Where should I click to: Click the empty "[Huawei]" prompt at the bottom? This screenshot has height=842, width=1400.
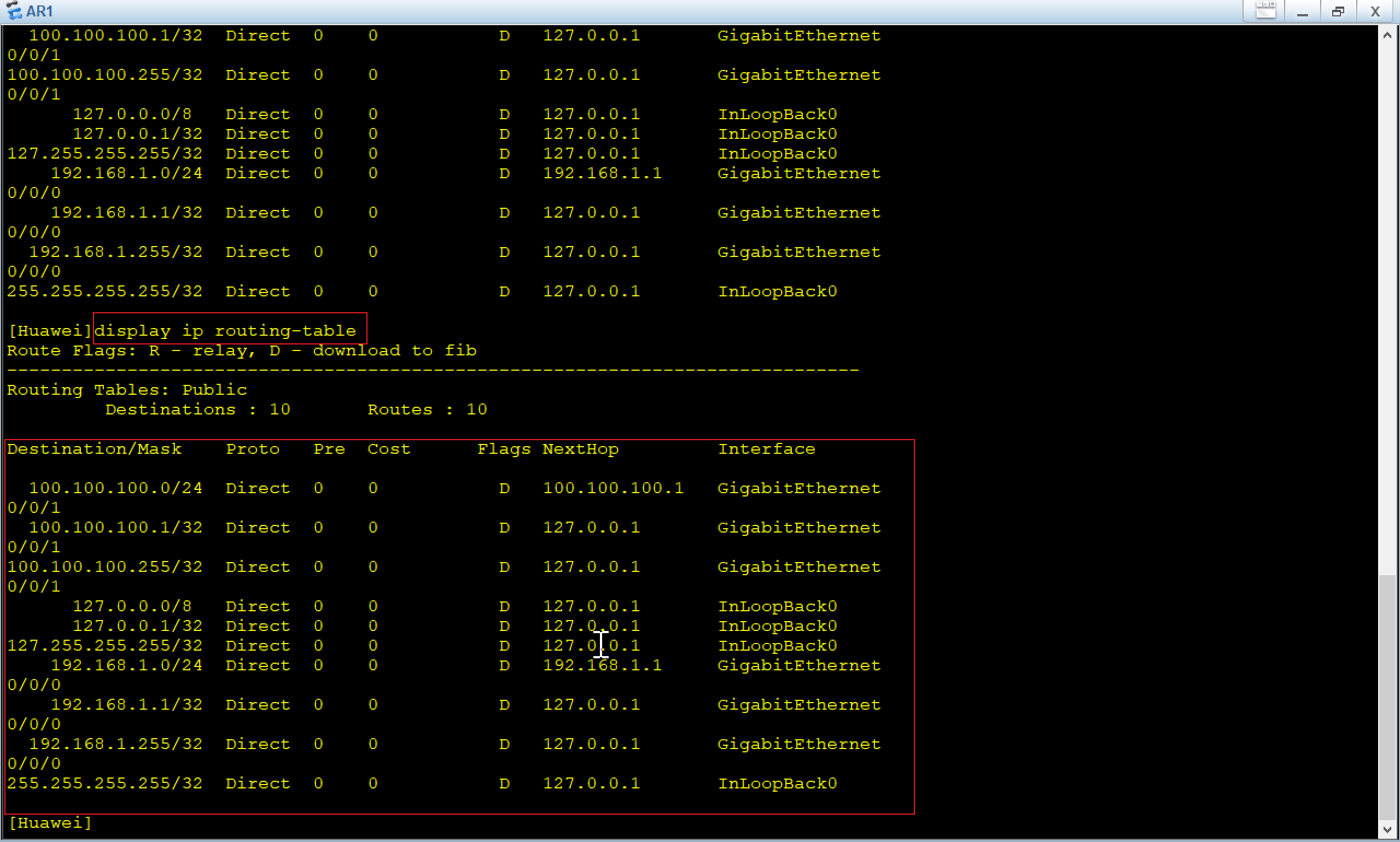pos(50,822)
